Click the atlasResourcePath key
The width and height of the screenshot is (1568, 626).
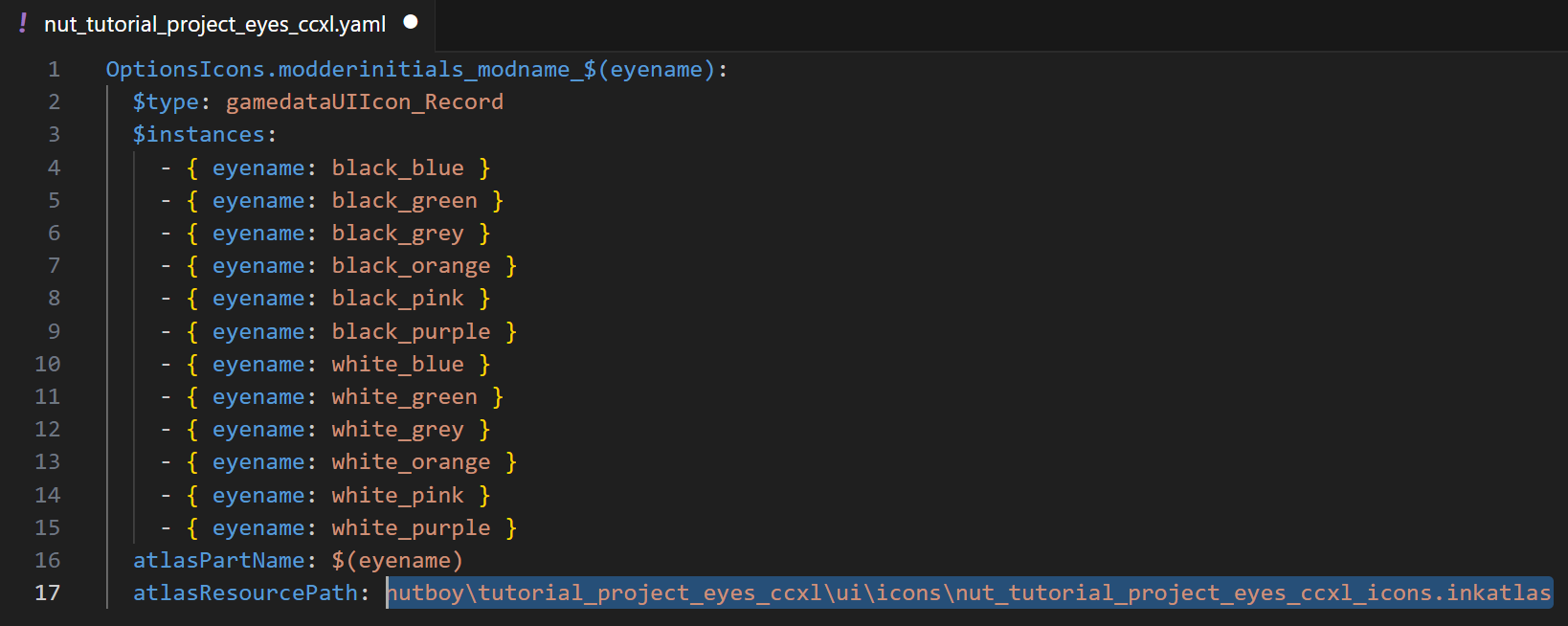(245, 593)
